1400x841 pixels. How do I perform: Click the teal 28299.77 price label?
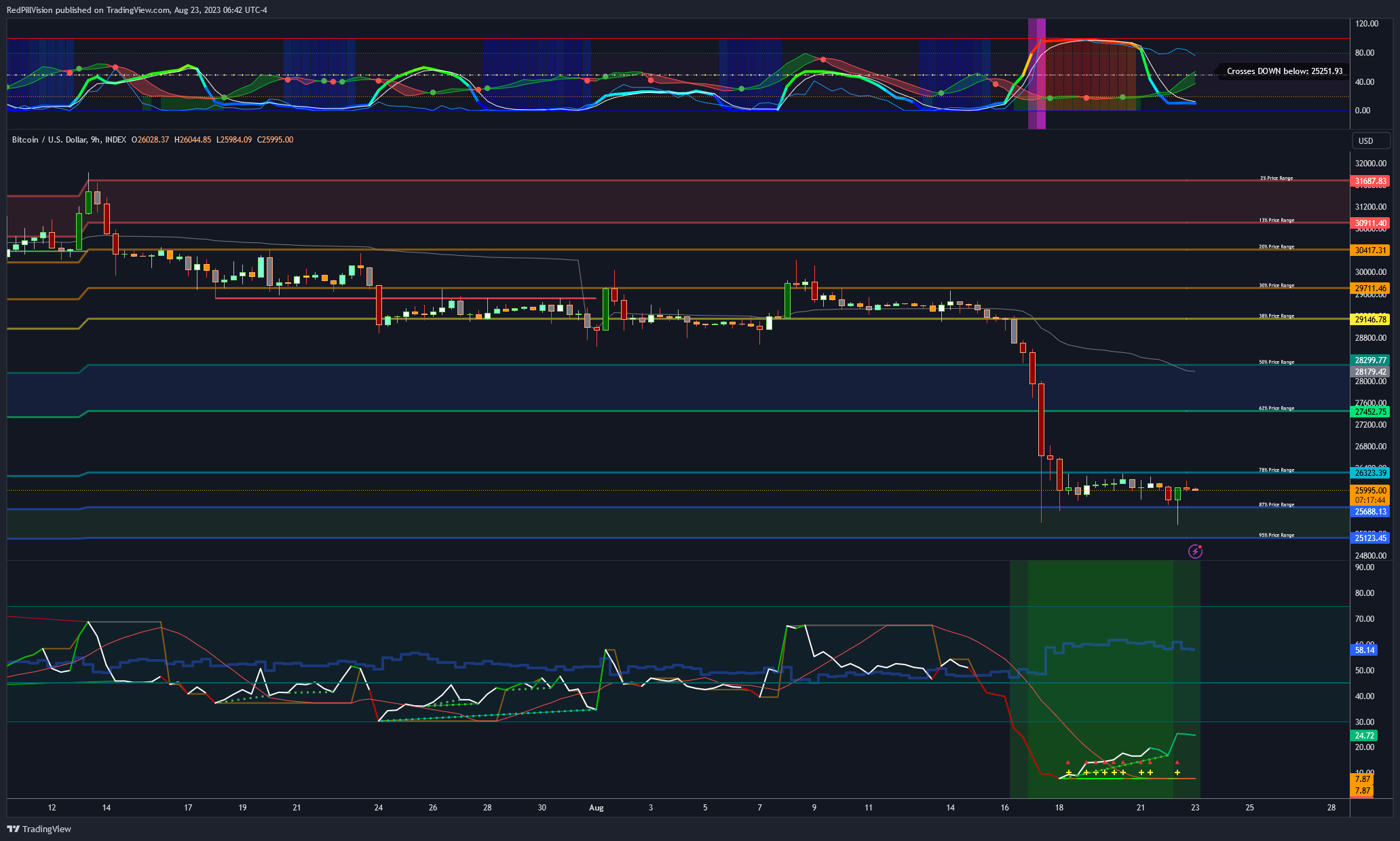1370,360
